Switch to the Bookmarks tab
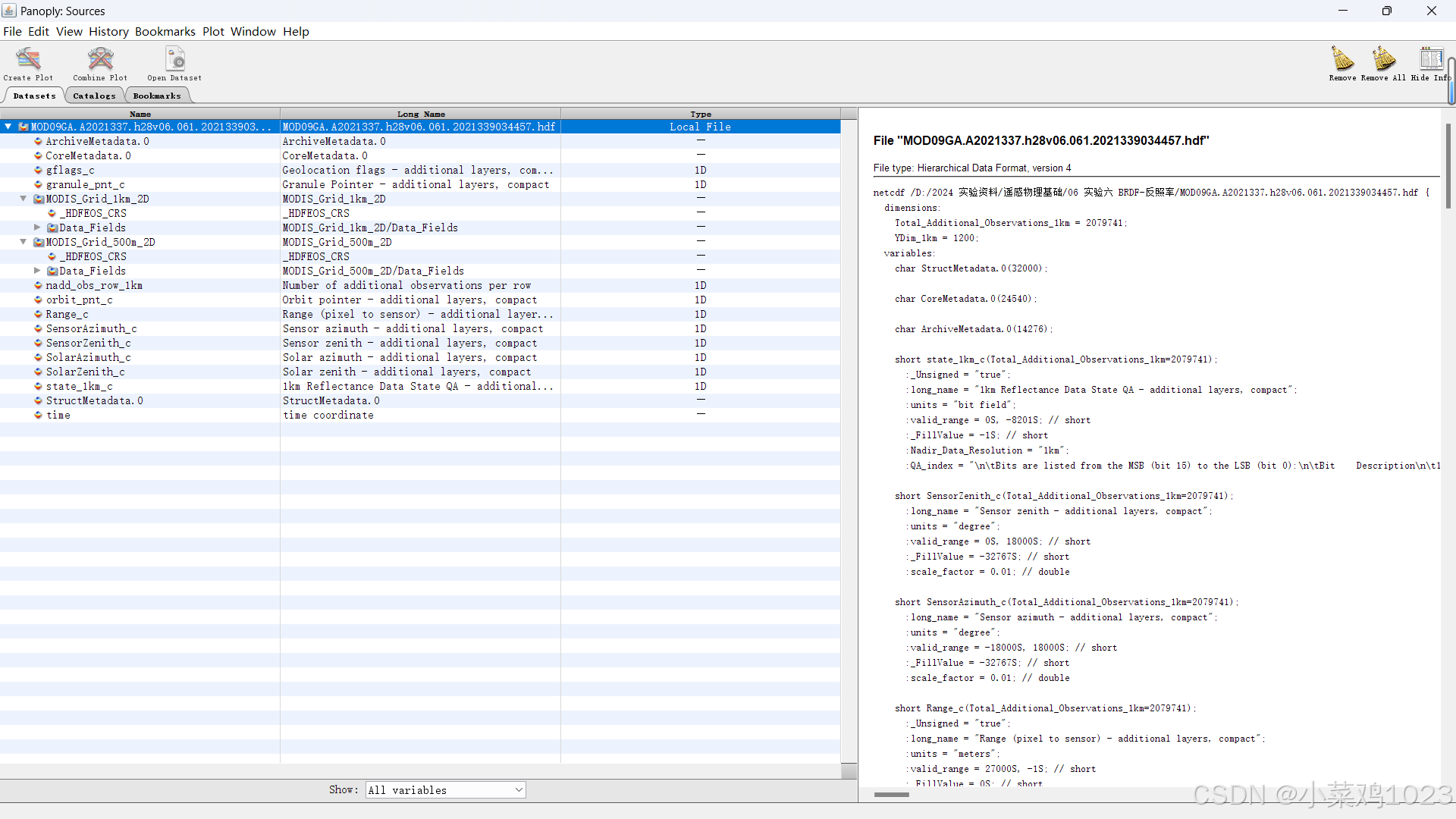The image size is (1456, 819). pyautogui.click(x=157, y=96)
